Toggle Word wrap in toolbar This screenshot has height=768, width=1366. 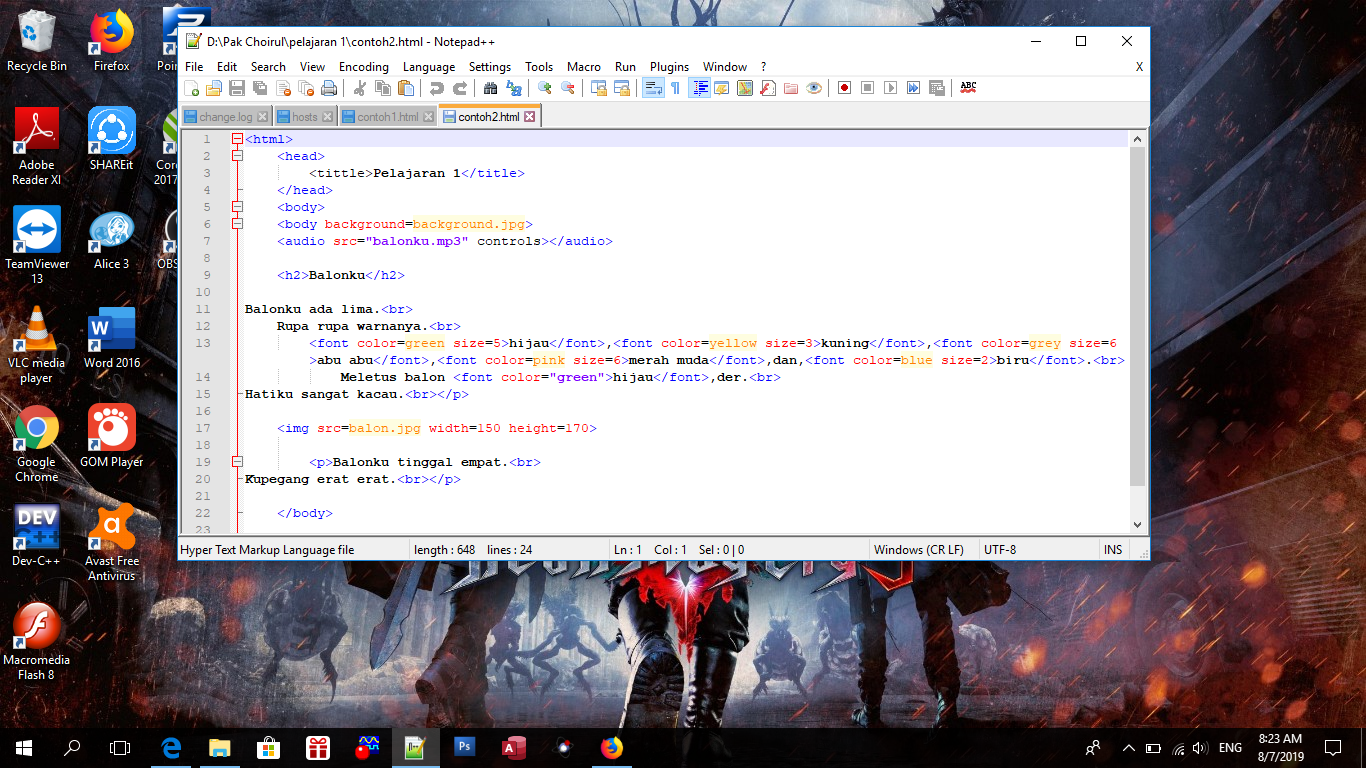[652, 88]
